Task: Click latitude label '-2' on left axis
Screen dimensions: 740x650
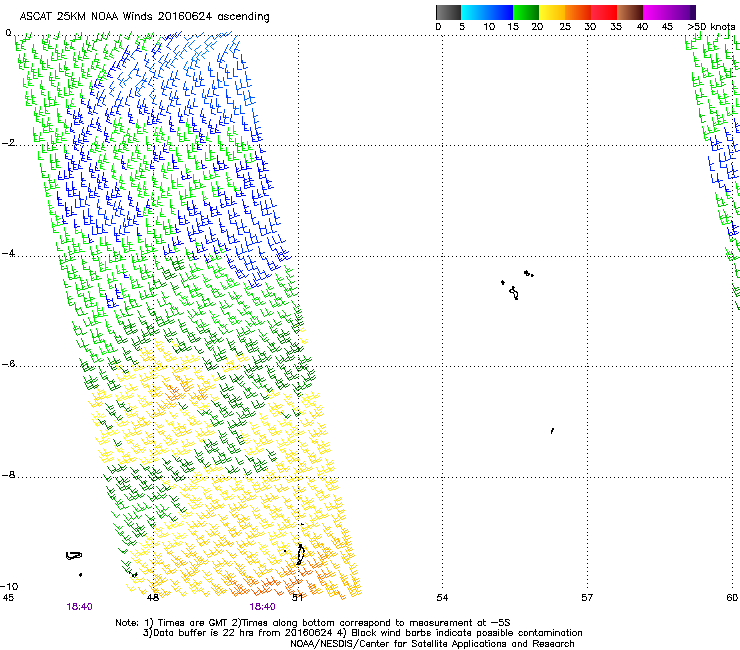Action: tap(8, 143)
